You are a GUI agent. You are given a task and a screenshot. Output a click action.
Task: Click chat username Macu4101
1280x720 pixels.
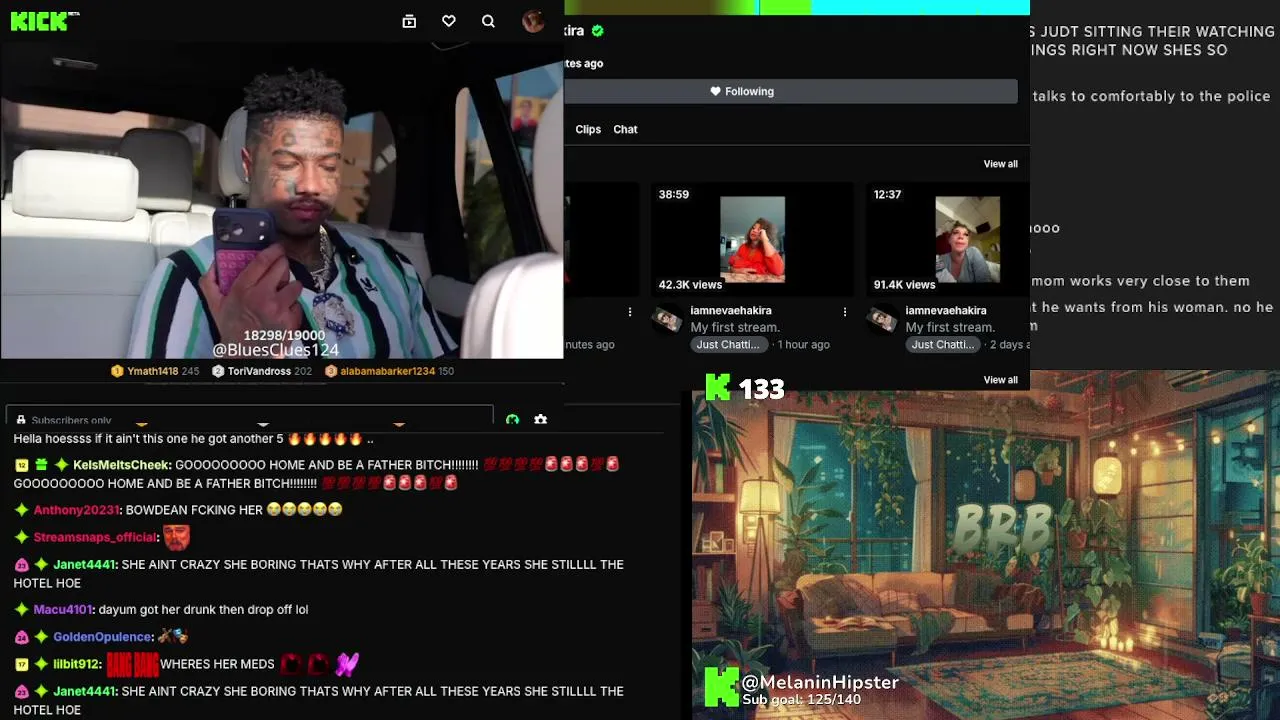click(x=63, y=609)
